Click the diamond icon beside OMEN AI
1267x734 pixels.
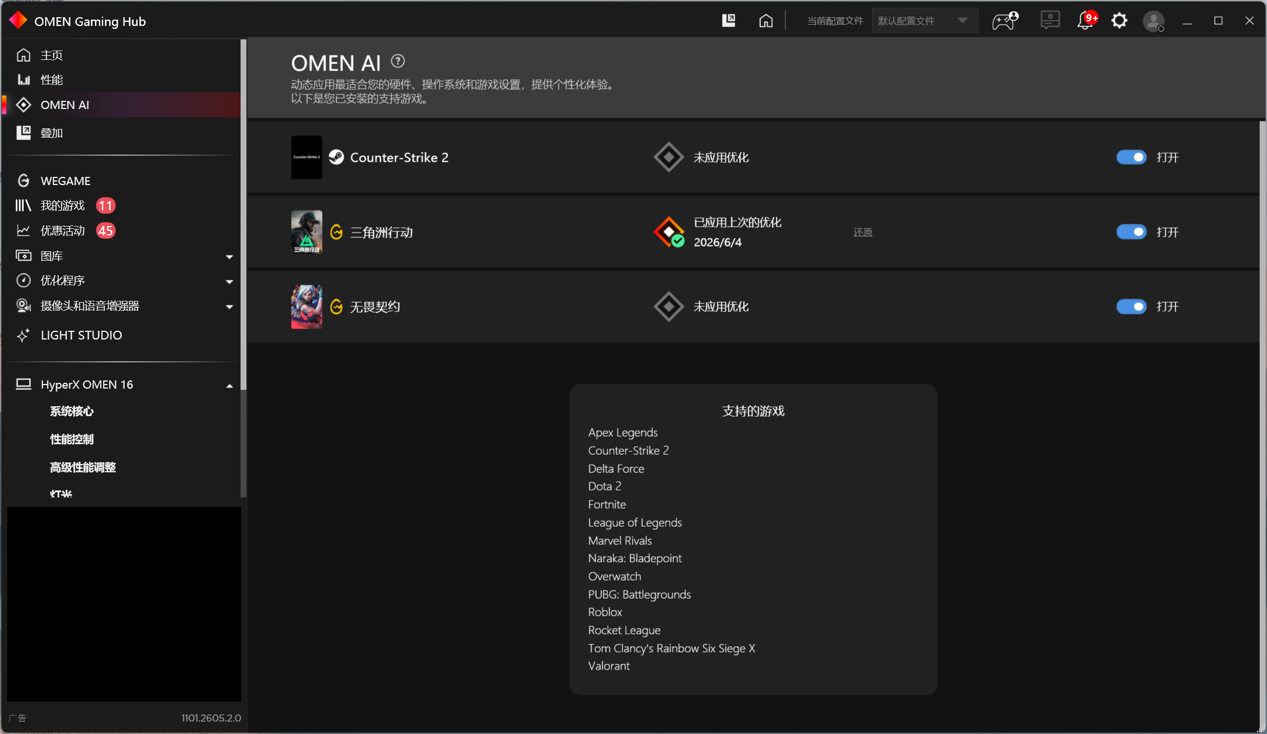tap(23, 105)
